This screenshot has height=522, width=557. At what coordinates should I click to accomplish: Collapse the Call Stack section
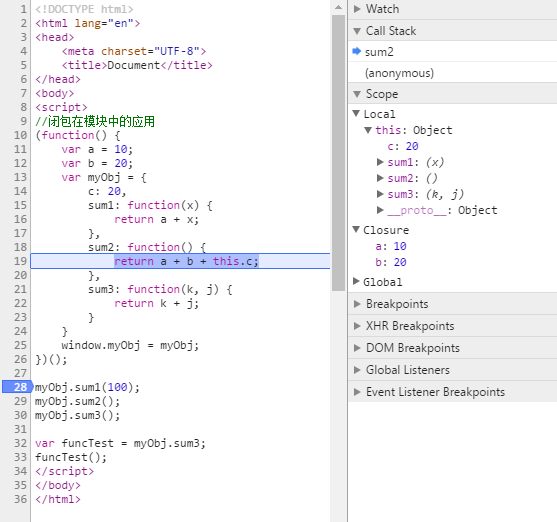click(357, 31)
